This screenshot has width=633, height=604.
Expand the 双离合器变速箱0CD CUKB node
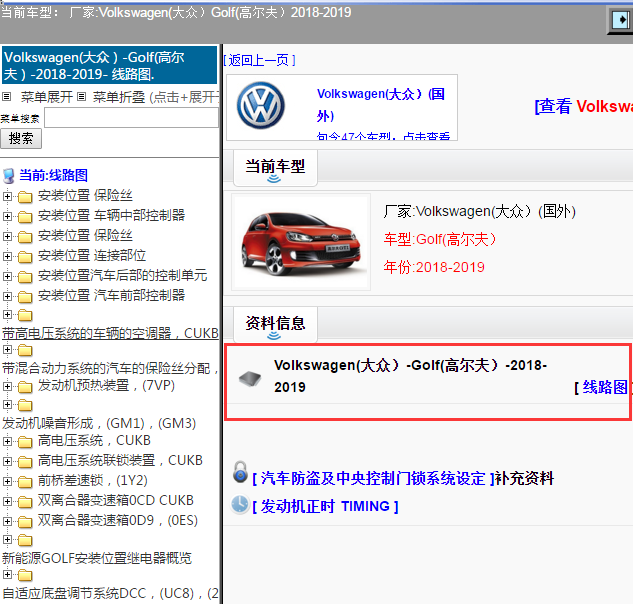click(x=7, y=501)
